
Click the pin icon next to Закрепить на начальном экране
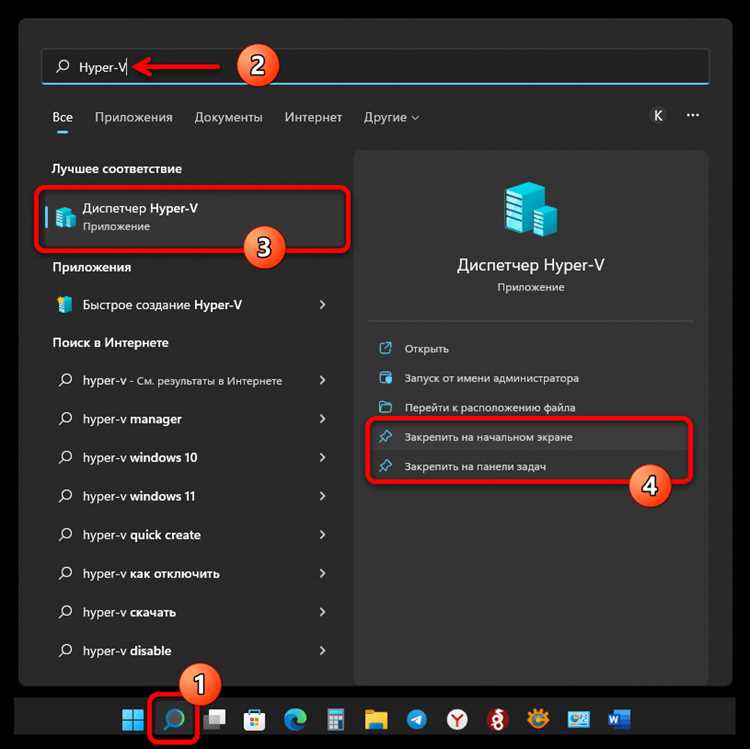point(386,436)
